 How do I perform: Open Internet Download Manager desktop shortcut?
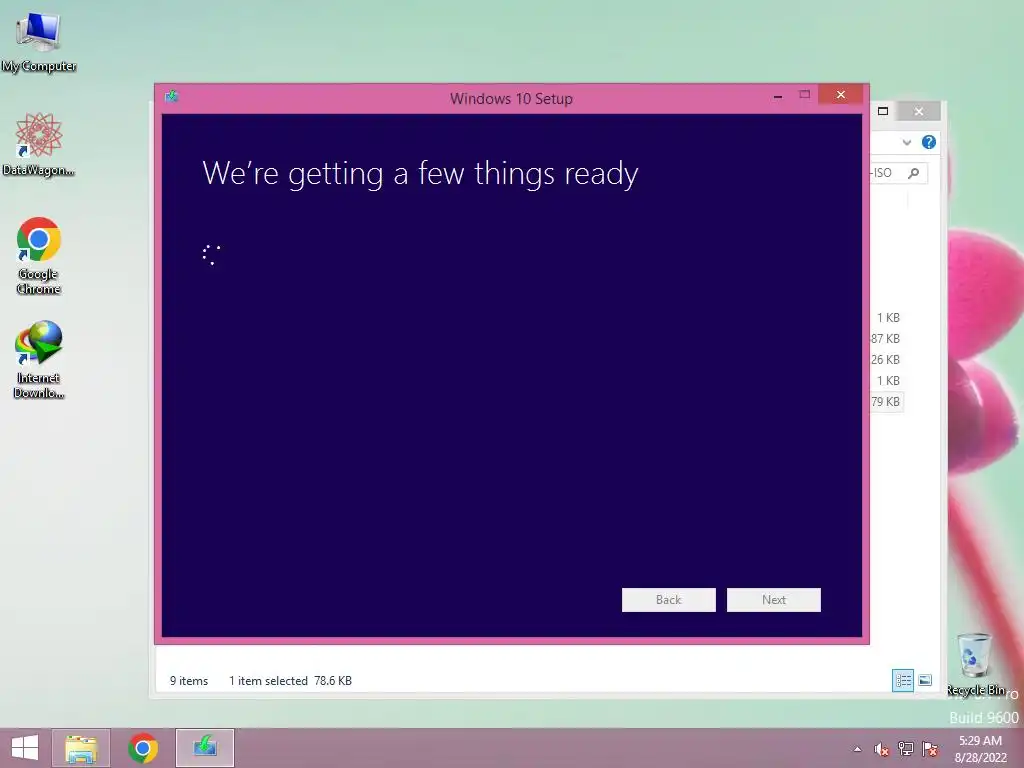pyautogui.click(x=39, y=359)
